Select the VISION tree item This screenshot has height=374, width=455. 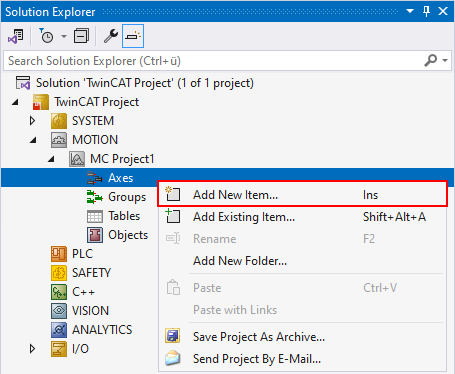pyautogui.click(x=90, y=311)
